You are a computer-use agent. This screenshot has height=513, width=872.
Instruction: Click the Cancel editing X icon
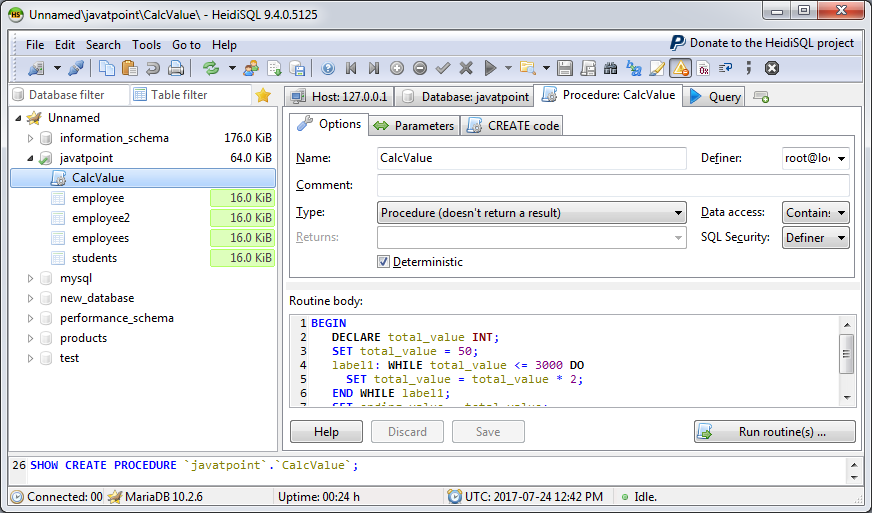[x=466, y=68]
